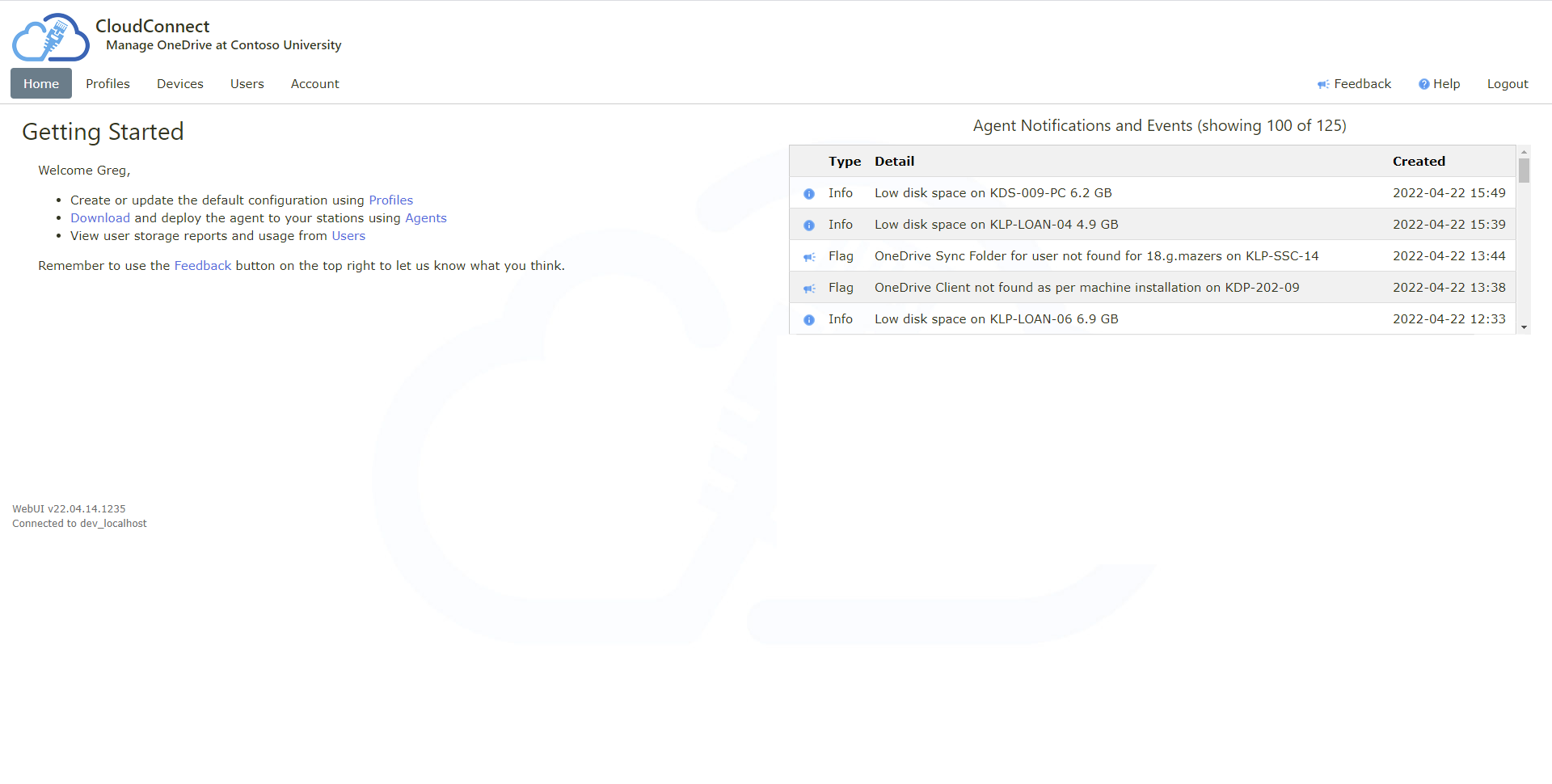Follow the Download agent link
Viewport: 1552px width, 784px height.
click(x=99, y=218)
